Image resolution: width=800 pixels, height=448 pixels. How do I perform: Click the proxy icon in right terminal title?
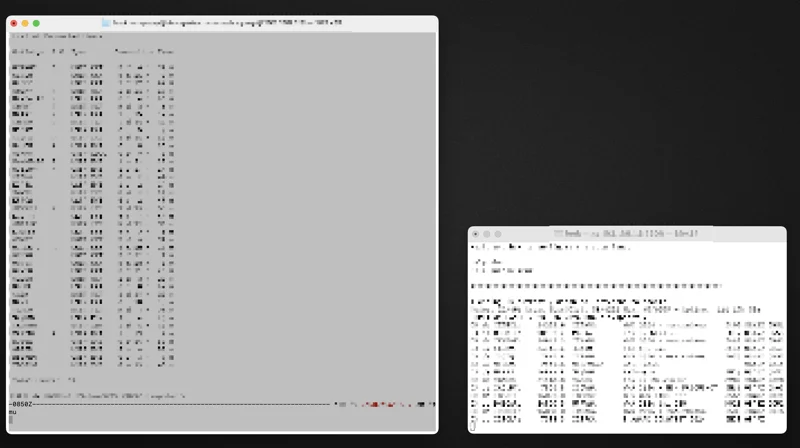(558, 234)
